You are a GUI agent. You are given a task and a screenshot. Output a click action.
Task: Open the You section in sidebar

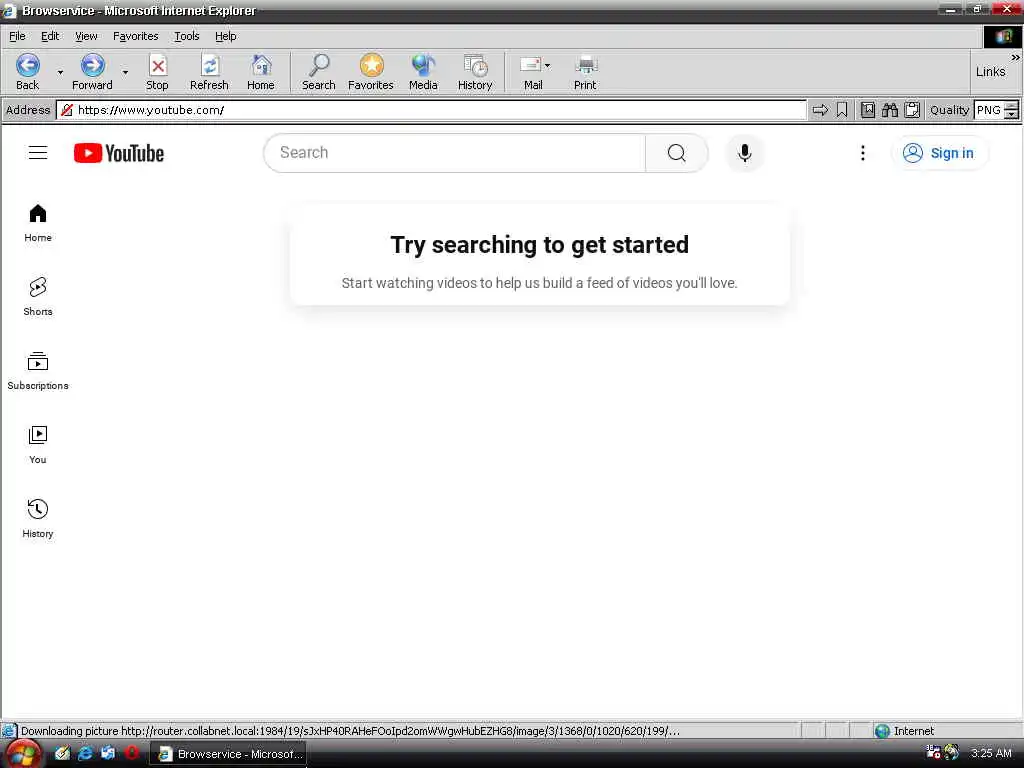pos(38,445)
